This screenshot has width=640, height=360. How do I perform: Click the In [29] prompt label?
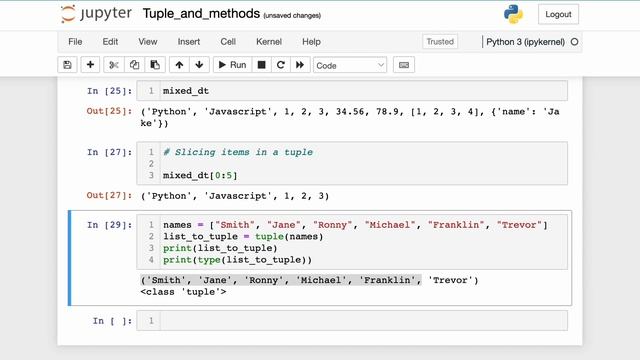pos(109,225)
